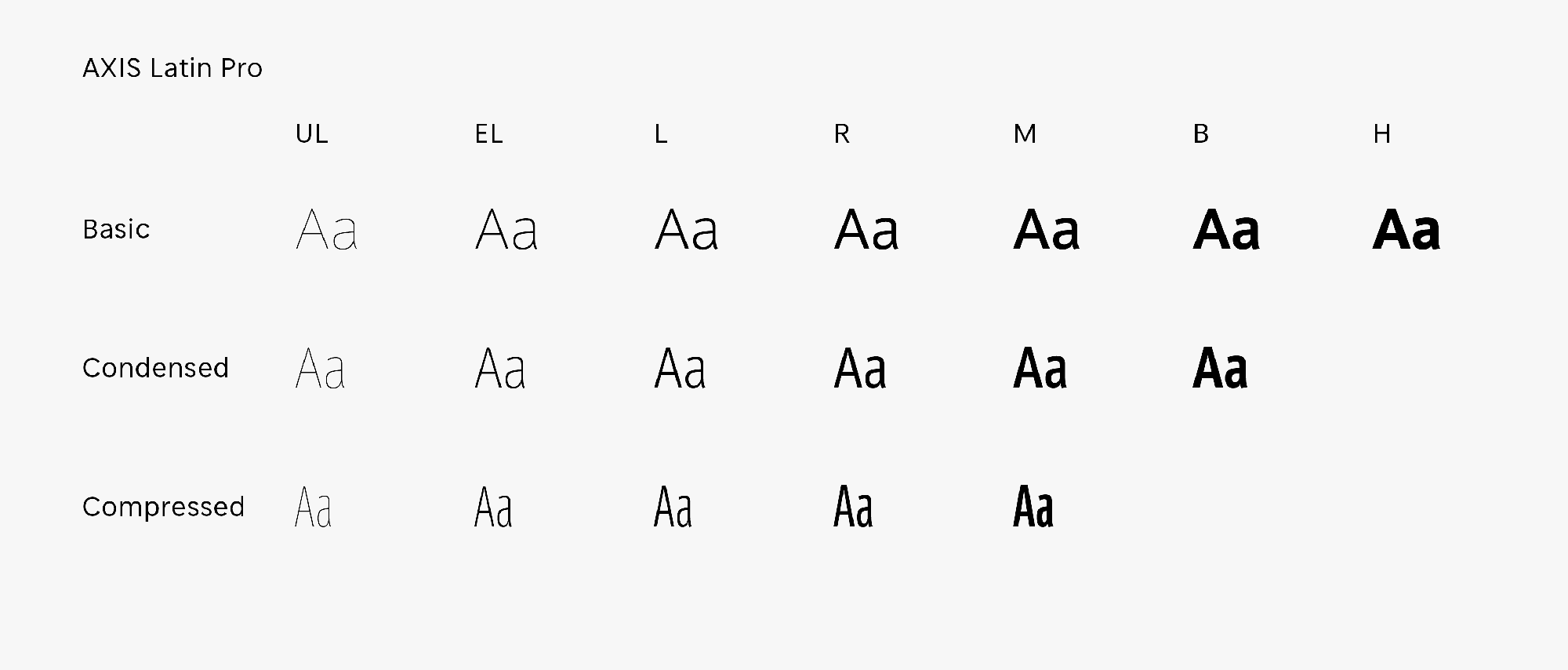Click the Condensed R weight Aa sample
This screenshot has width=1568, height=670.
pyautogui.click(x=860, y=368)
